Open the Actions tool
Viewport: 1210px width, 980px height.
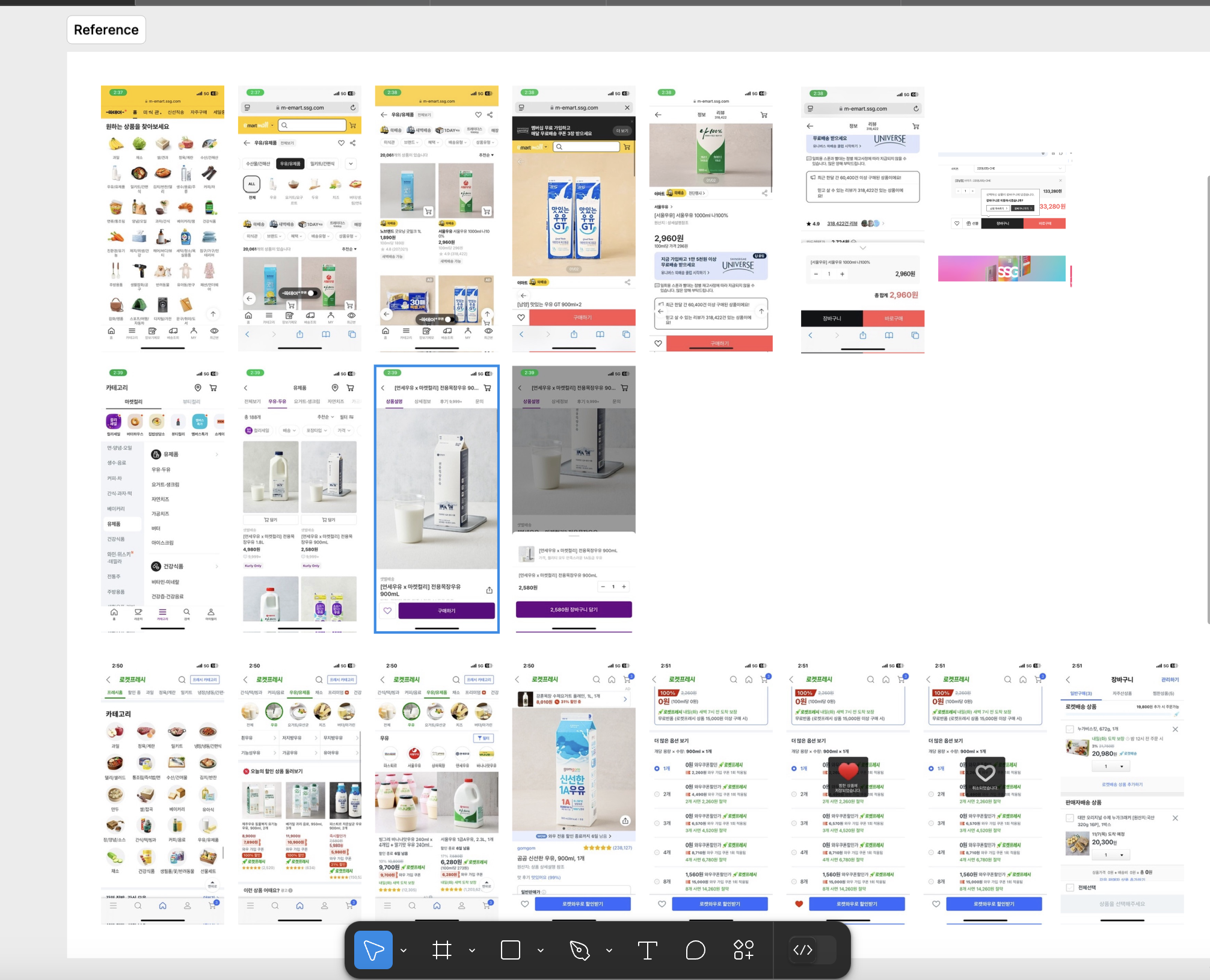[744, 950]
